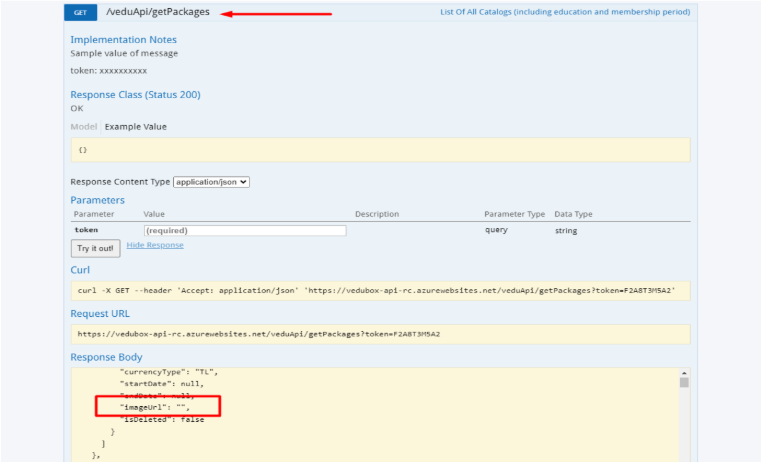Click the Request URL text block
Screen dimensions: 761x464
[380, 334]
